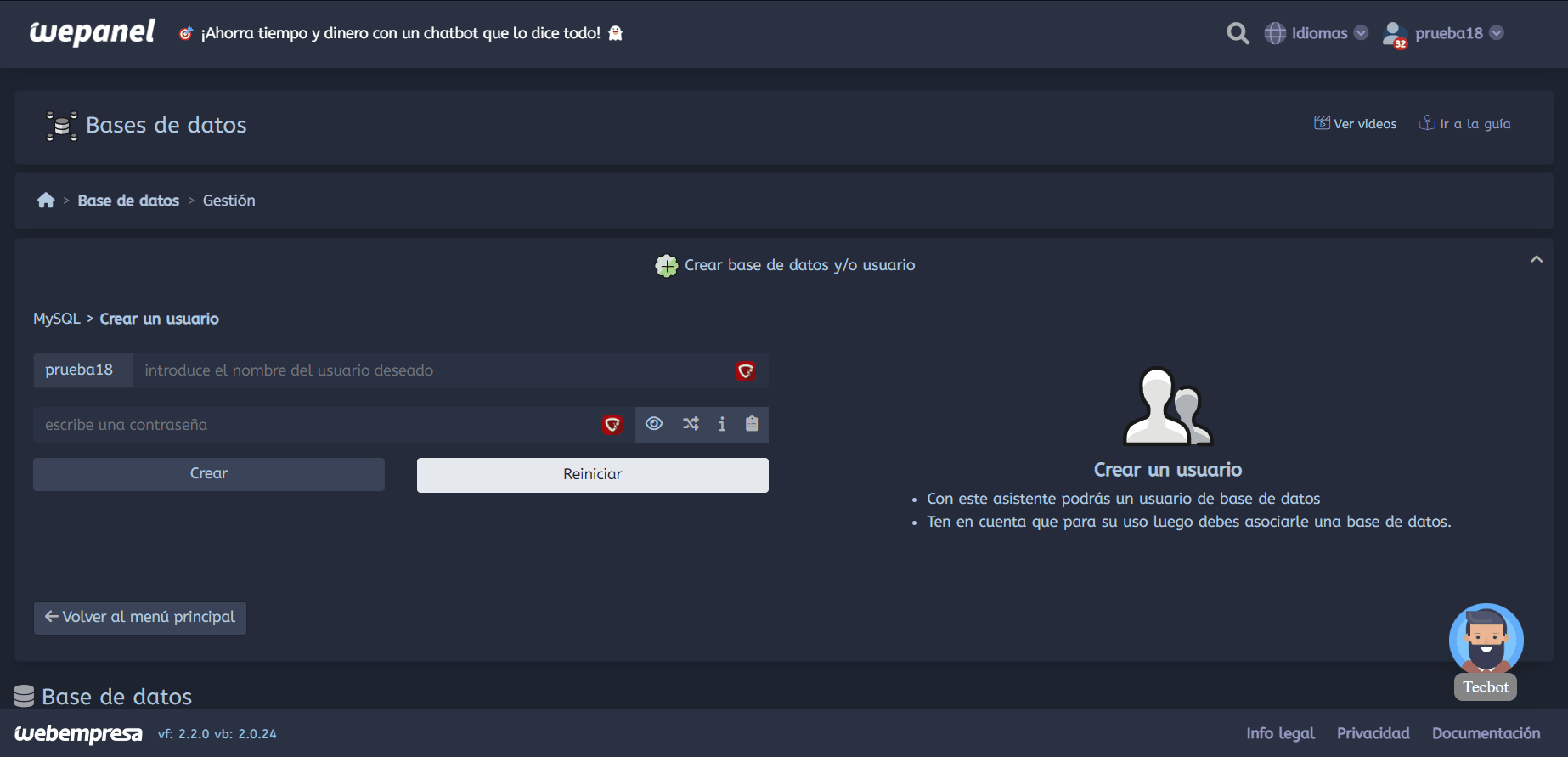Image resolution: width=1568 pixels, height=757 pixels.
Task: Toggle password visibility eye icon
Action: click(x=654, y=424)
